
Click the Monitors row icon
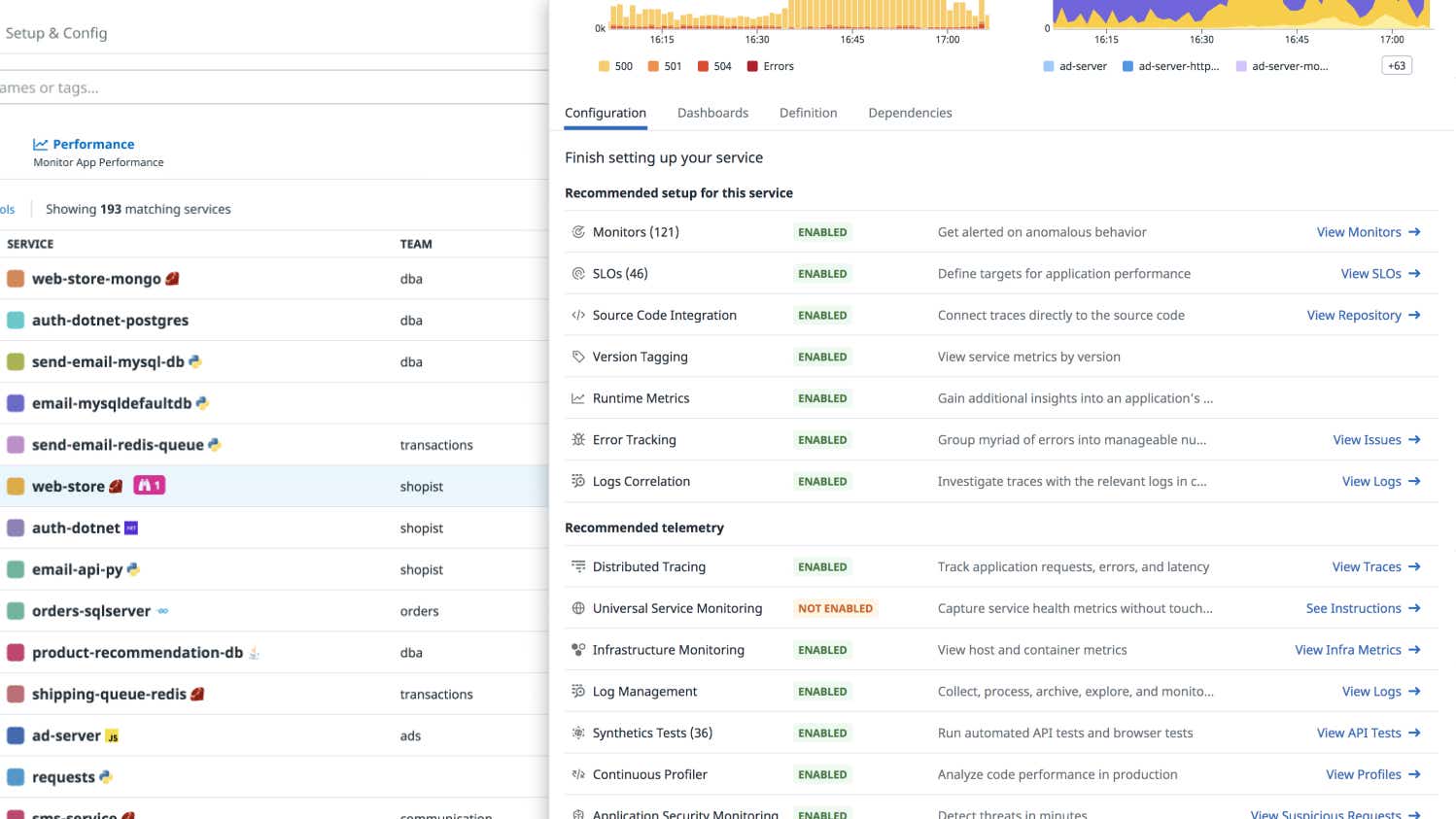click(578, 232)
